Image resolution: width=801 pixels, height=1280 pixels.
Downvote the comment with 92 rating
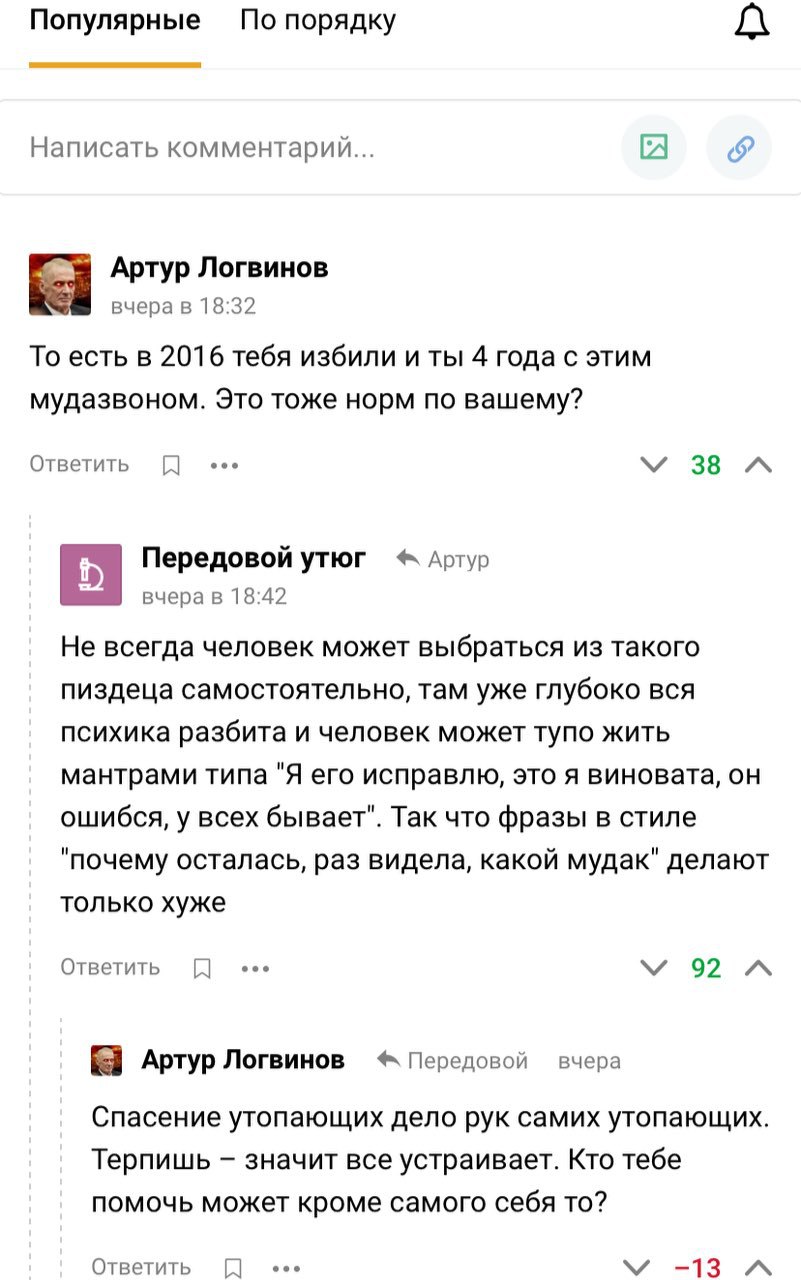(653, 968)
